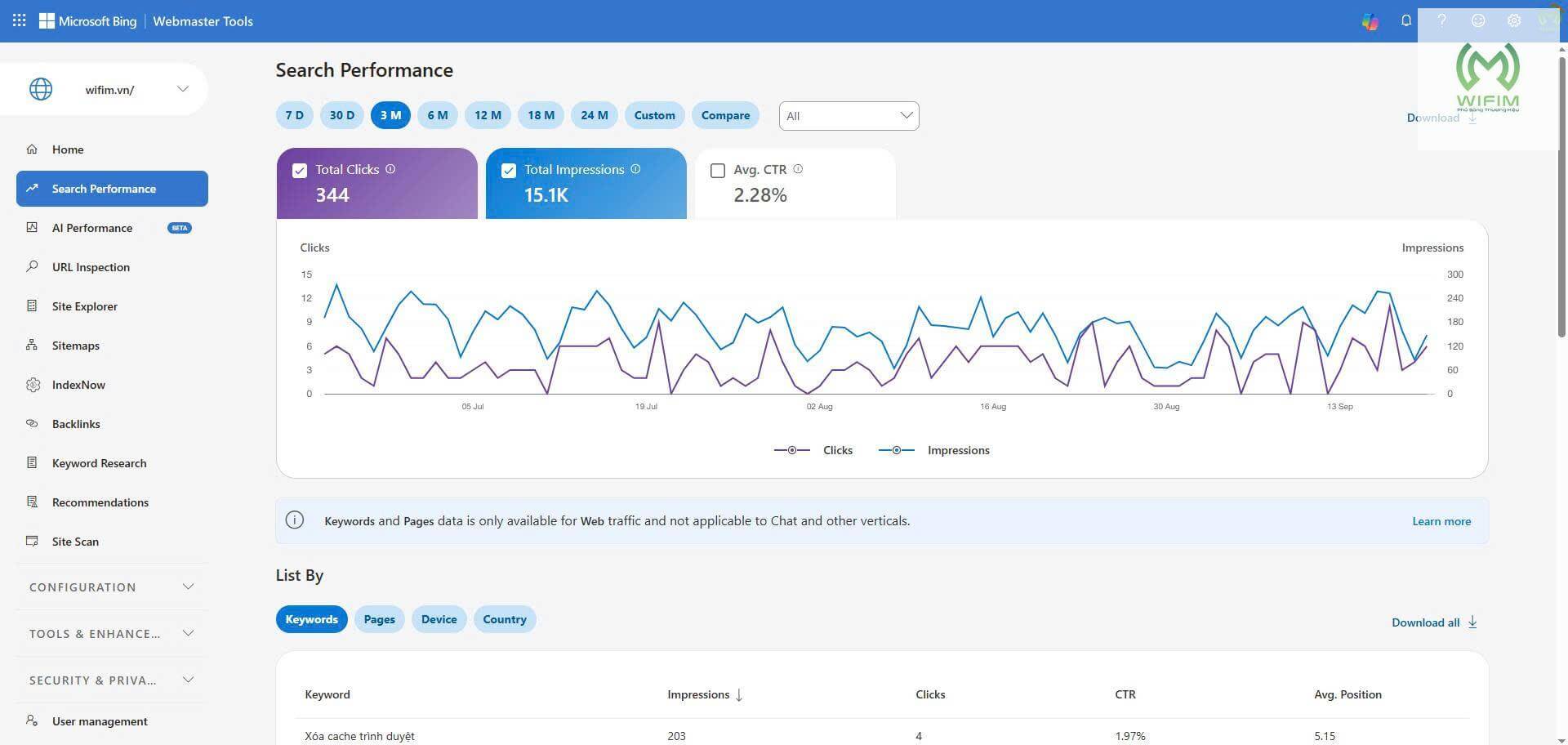
Task: Switch to the Device list tab
Action: point(439,619)
